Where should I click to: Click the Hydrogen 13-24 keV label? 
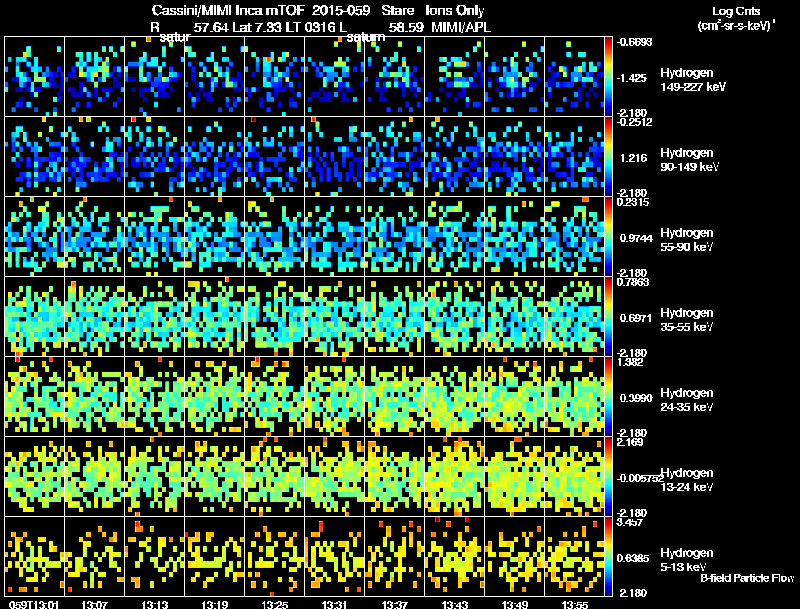(x=687, y=480)
